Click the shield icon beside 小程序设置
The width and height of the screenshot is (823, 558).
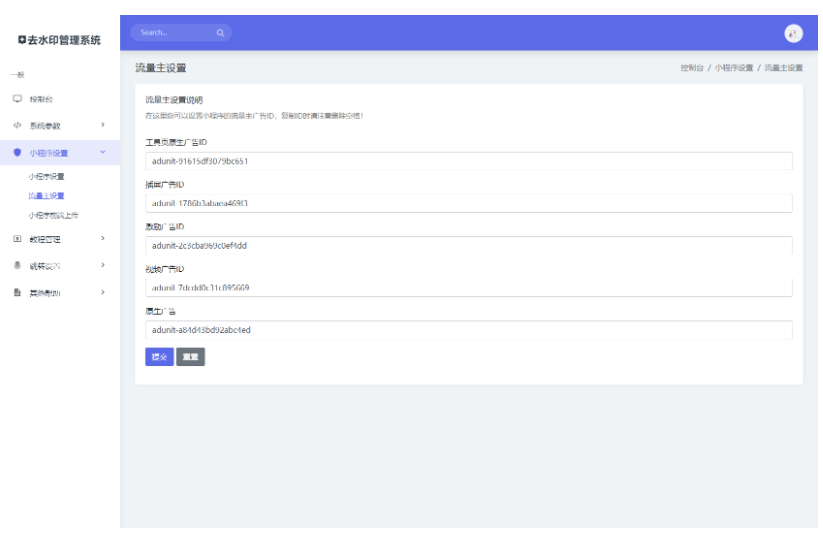pyautogui.click(x=17, y=152)
